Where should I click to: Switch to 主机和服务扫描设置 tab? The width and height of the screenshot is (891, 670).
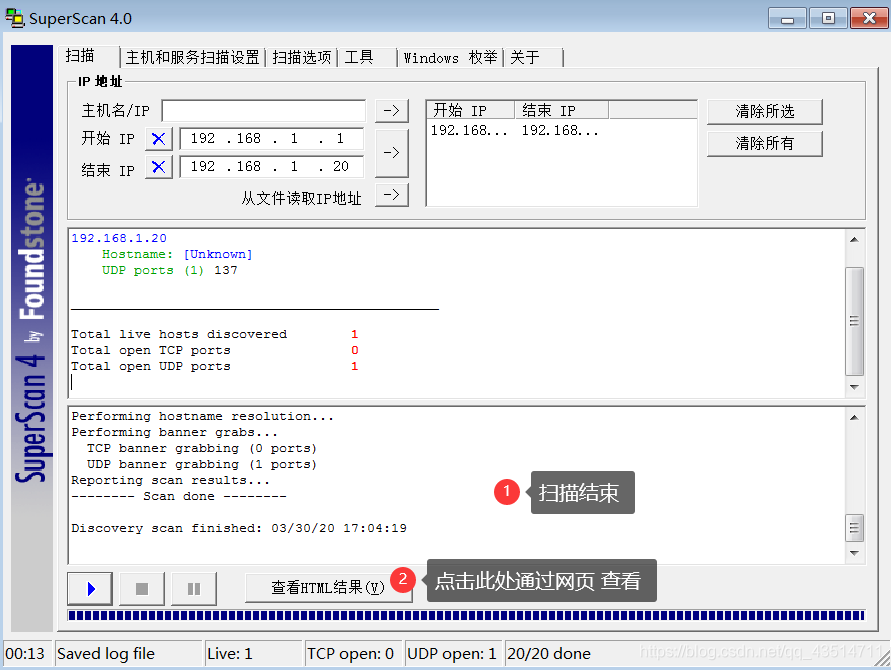pyautogui.click(x=193, y=57)
